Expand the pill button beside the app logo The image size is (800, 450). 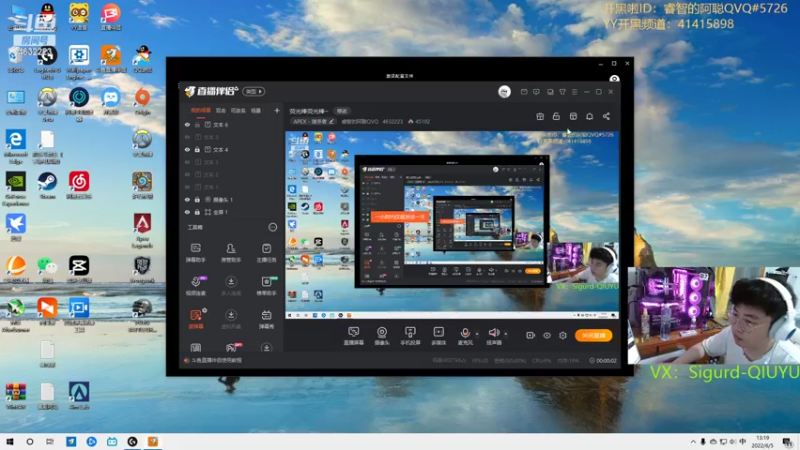(x=254, y=91)
